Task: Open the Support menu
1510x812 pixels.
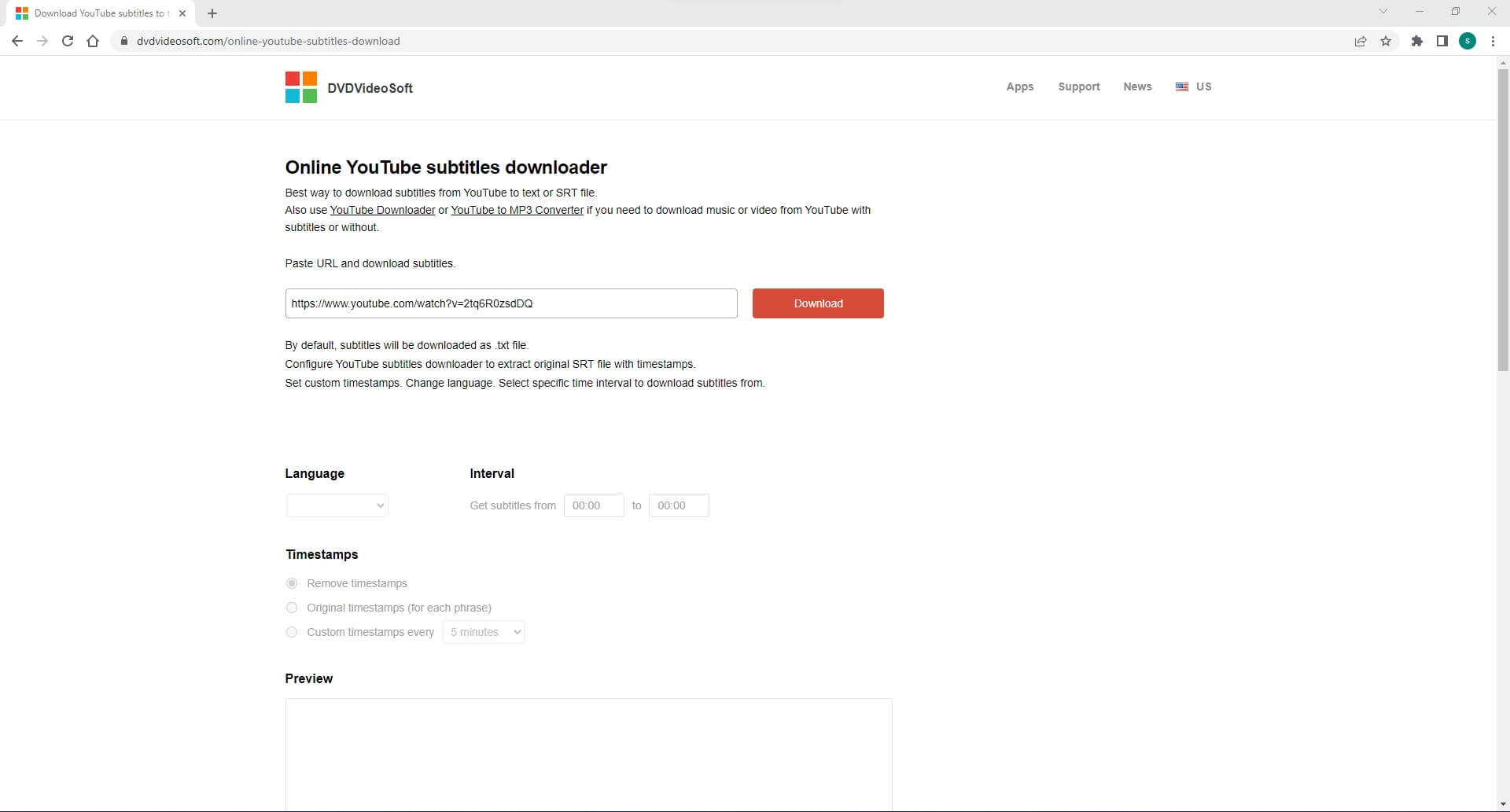Action: pyautogui.click(x=1079, y=86)
